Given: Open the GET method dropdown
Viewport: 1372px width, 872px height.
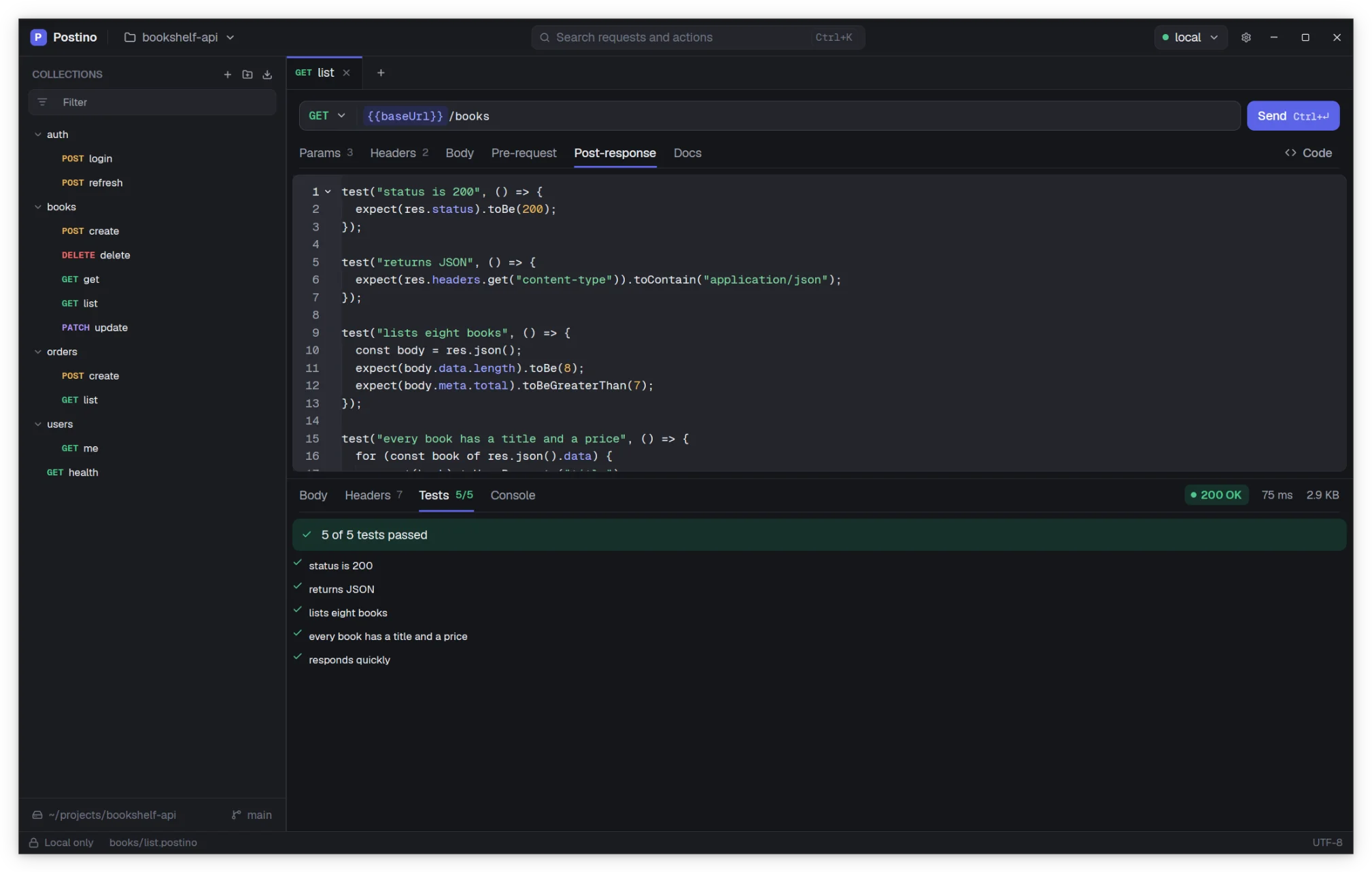Looking at the screenshot, I should coord(327,116).
